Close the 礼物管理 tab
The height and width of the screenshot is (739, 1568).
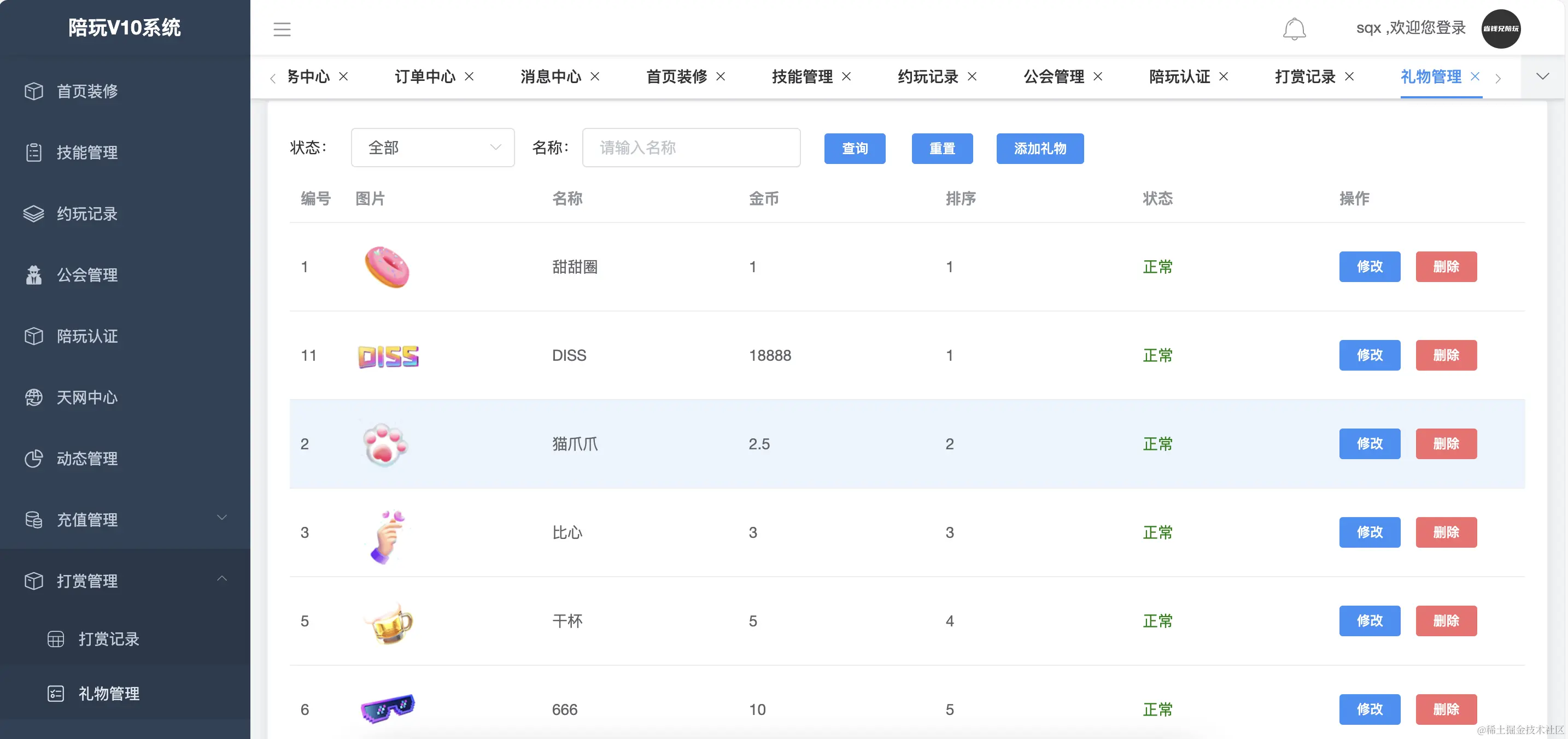[1475, 77]
